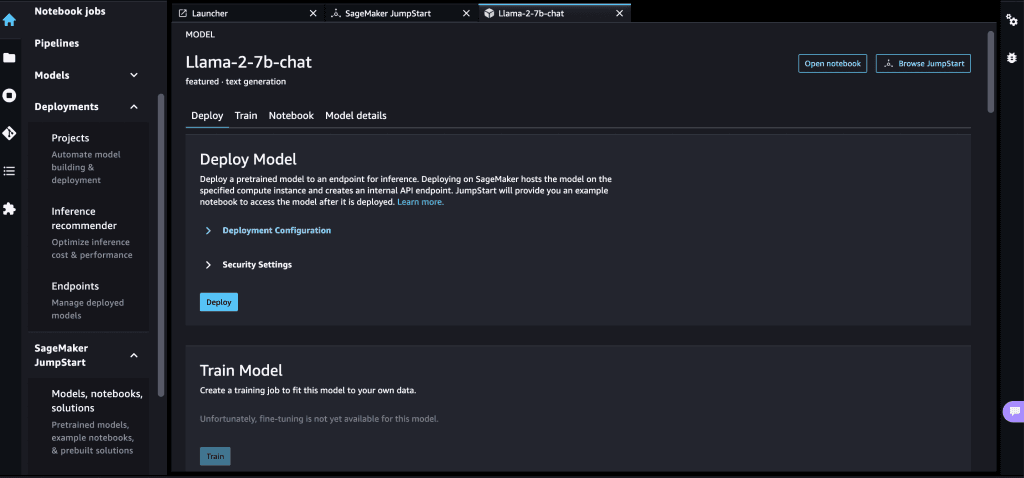Click the Train Model heading
Viewport: 1024px width, 478px height.
241,370
